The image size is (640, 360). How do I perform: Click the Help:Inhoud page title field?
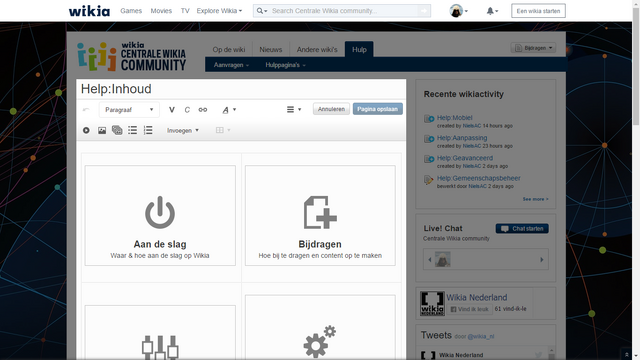241,89
